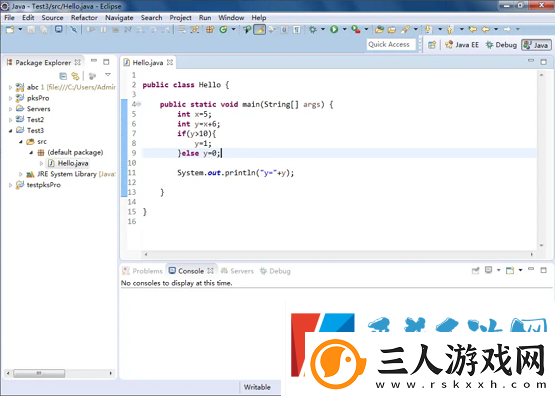Toggle Mark Occurrences highlighter icon
This screenshot has width=555, height=396.
click(x=259, y=30)
